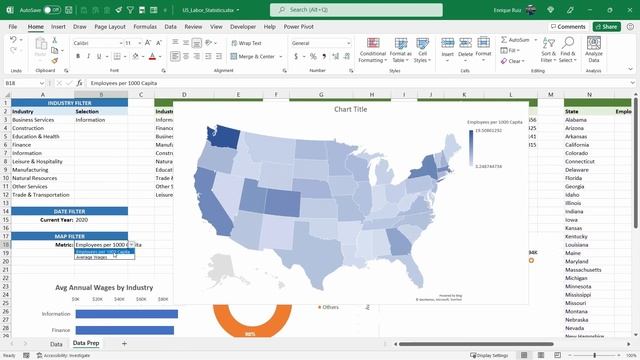Switch to the Data sheet tab
640x360 pixels.
(56, 344)
